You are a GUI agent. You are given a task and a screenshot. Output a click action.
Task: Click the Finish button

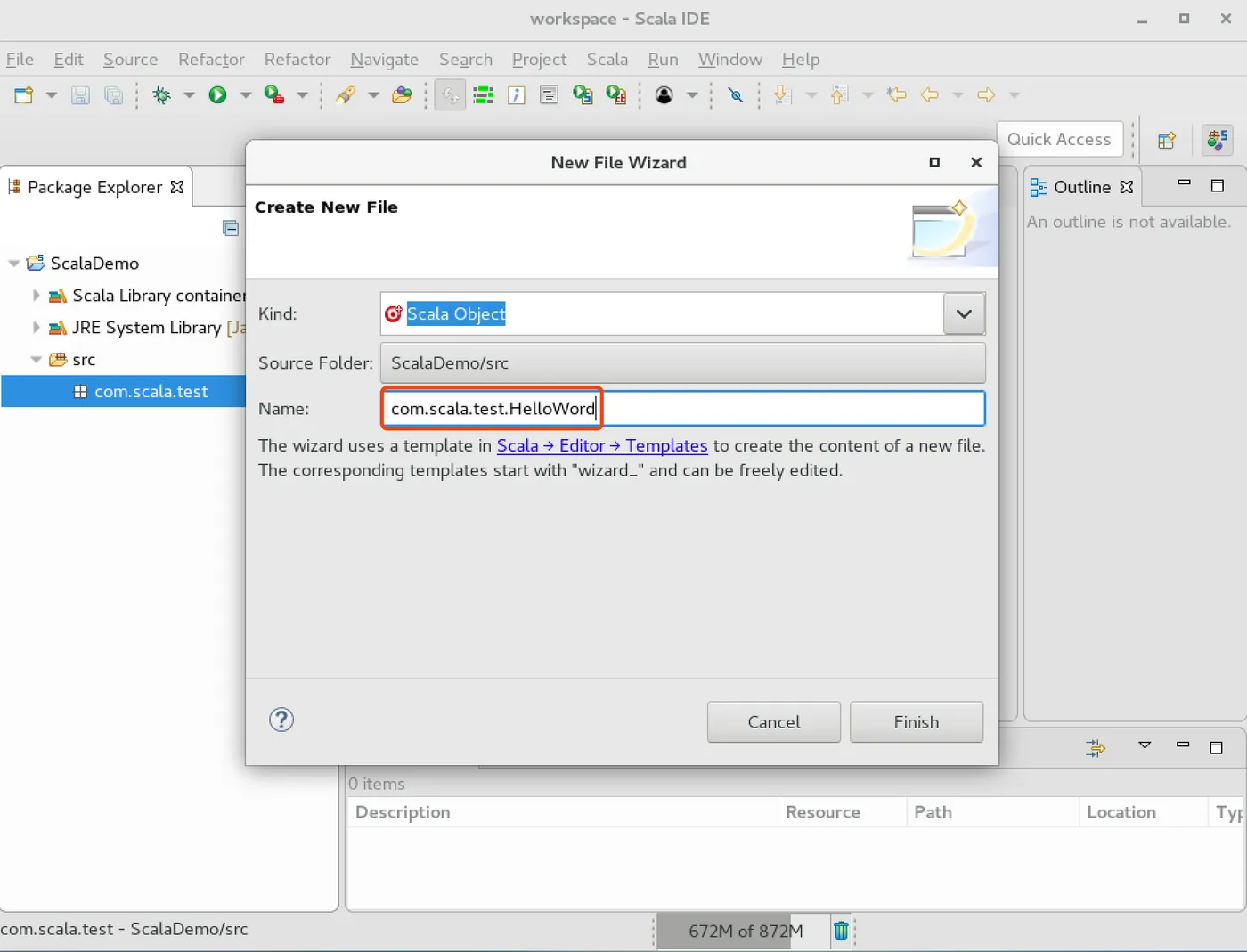916,722
